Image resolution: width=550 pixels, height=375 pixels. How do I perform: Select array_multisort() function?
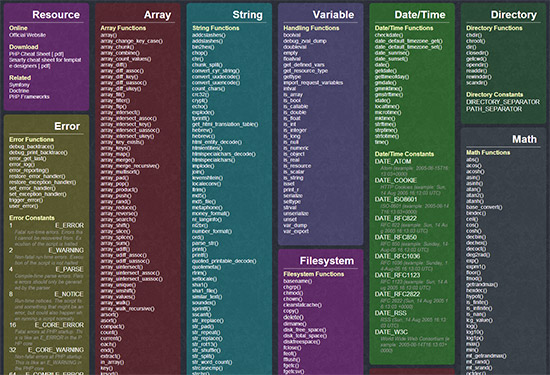(x=120, y=172)
